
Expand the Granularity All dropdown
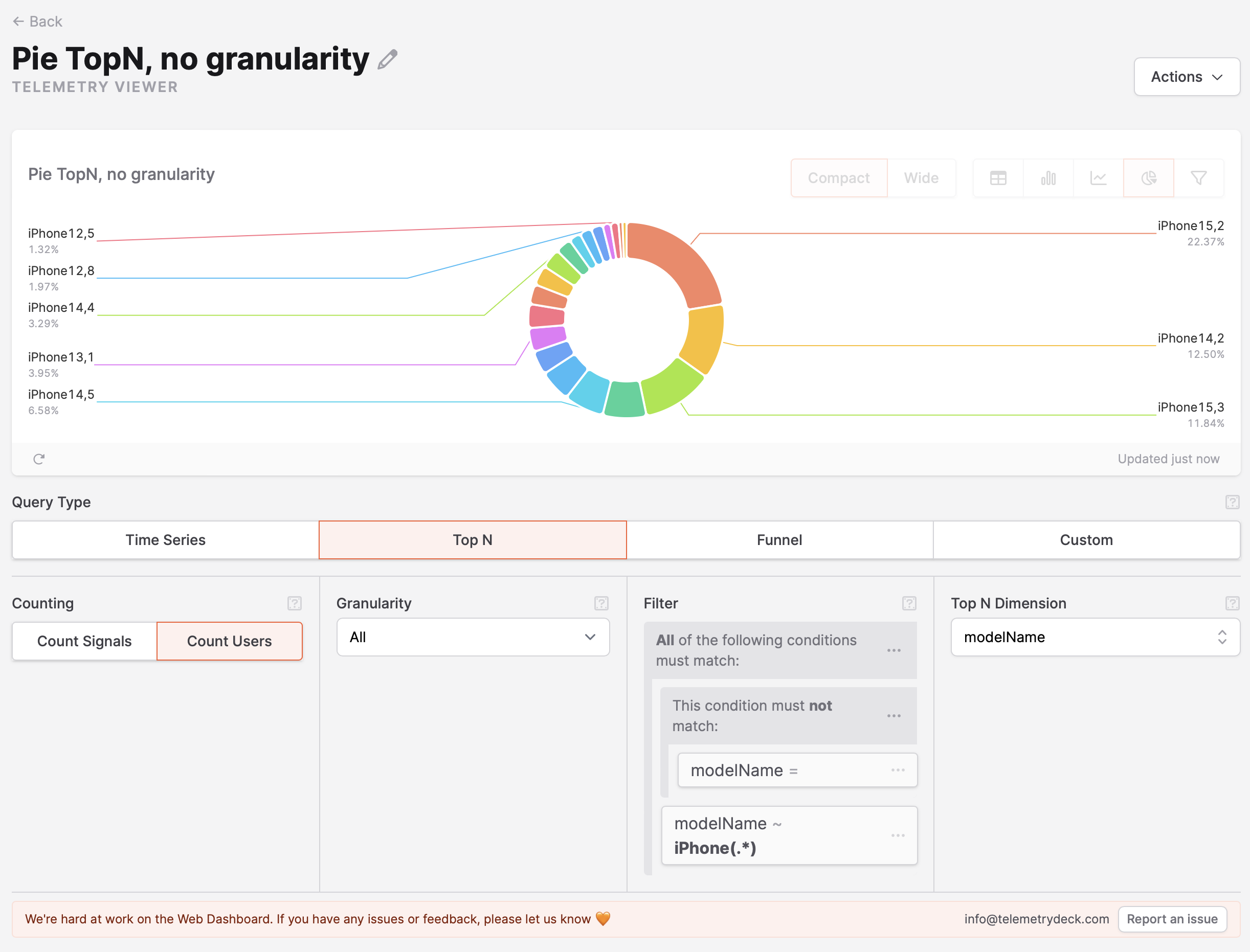click(x=473, y=637)
